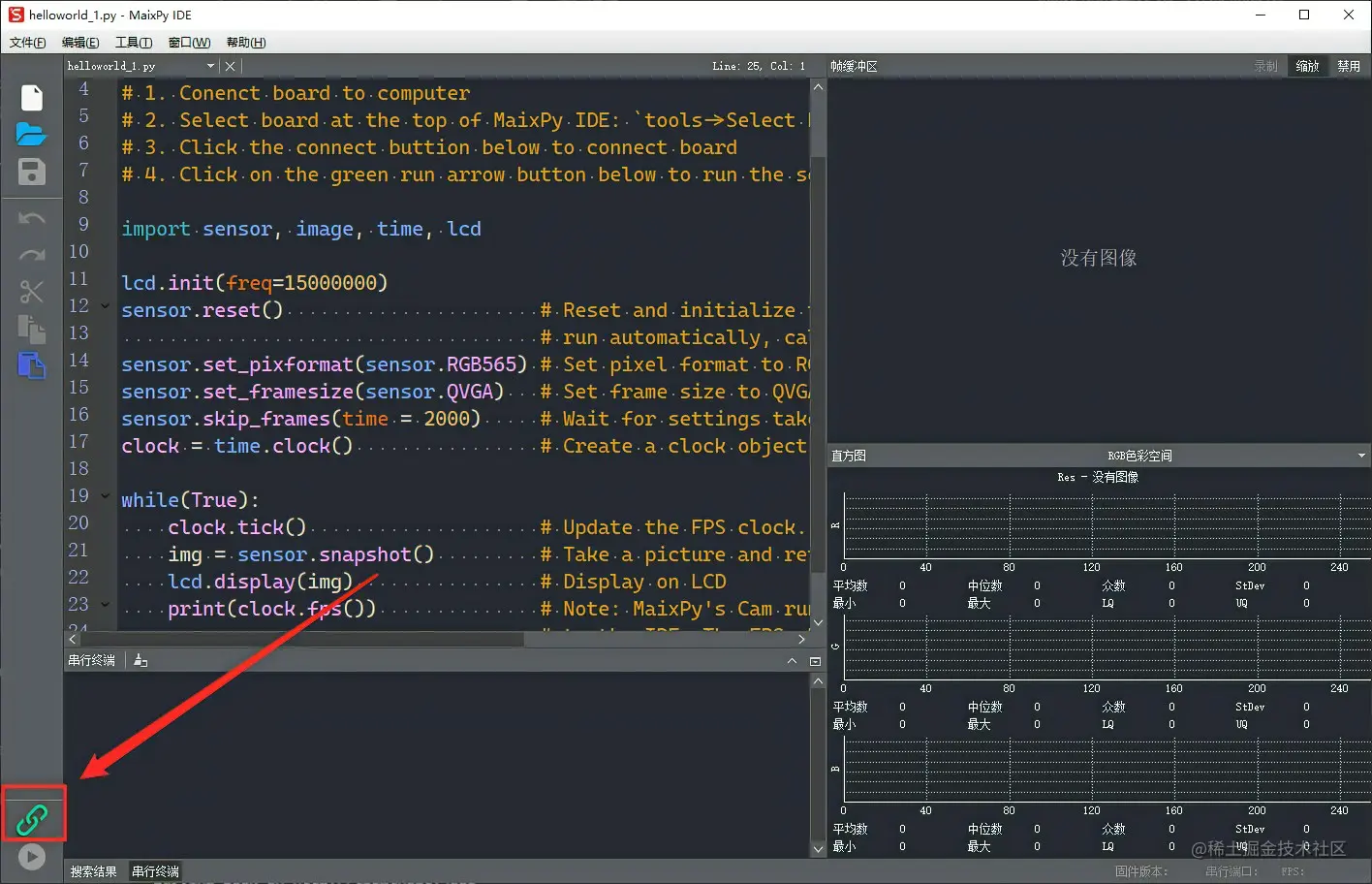Screen dimensions: 1372x884
Task: Collapse the code fold at line 12
Action: (x=106, y=306)
